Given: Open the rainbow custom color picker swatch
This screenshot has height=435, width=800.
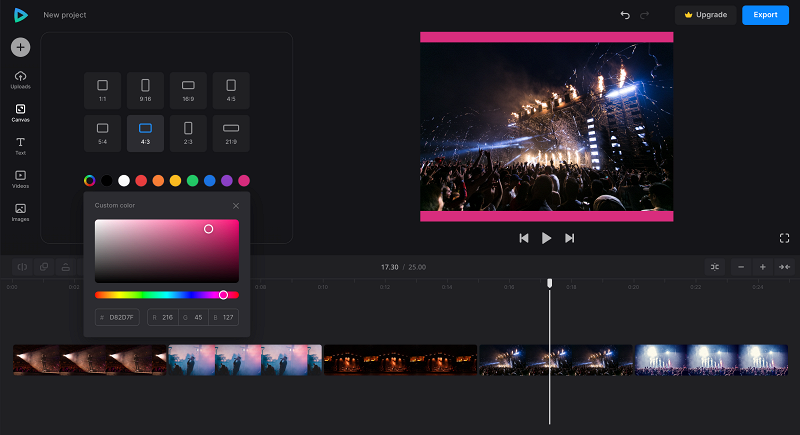Looking at the screenshot, I should click(x=89, y=181).
